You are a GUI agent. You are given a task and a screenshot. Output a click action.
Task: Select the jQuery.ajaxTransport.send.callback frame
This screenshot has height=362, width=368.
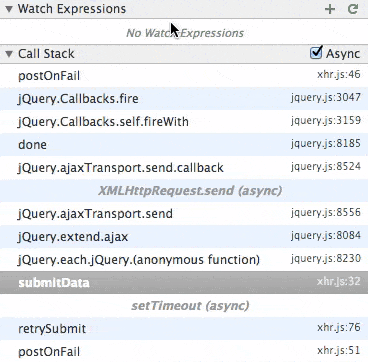(184, 168)
